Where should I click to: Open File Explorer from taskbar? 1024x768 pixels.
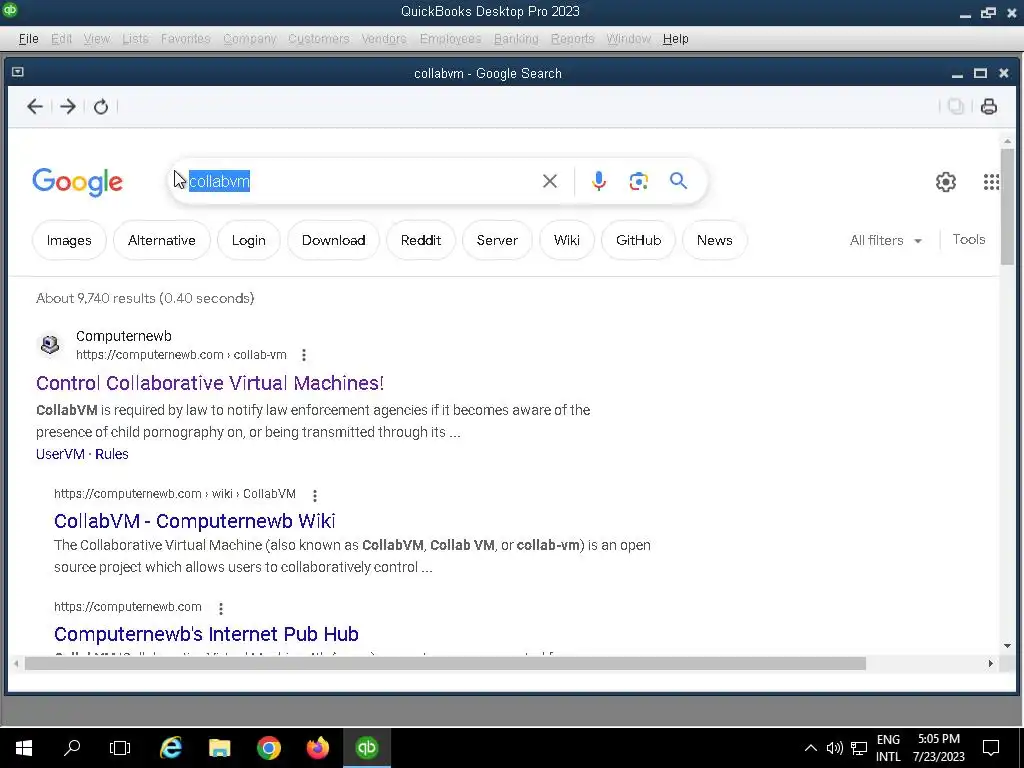pos(219,748)
